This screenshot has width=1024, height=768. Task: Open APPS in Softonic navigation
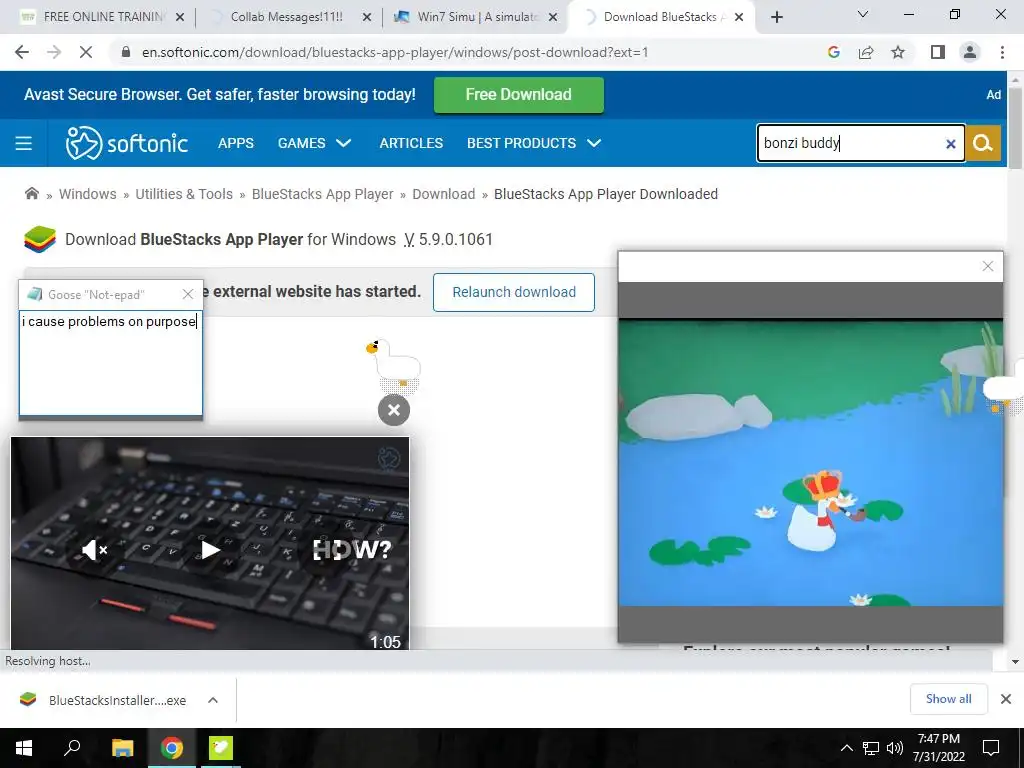click(x=236, y=143)
